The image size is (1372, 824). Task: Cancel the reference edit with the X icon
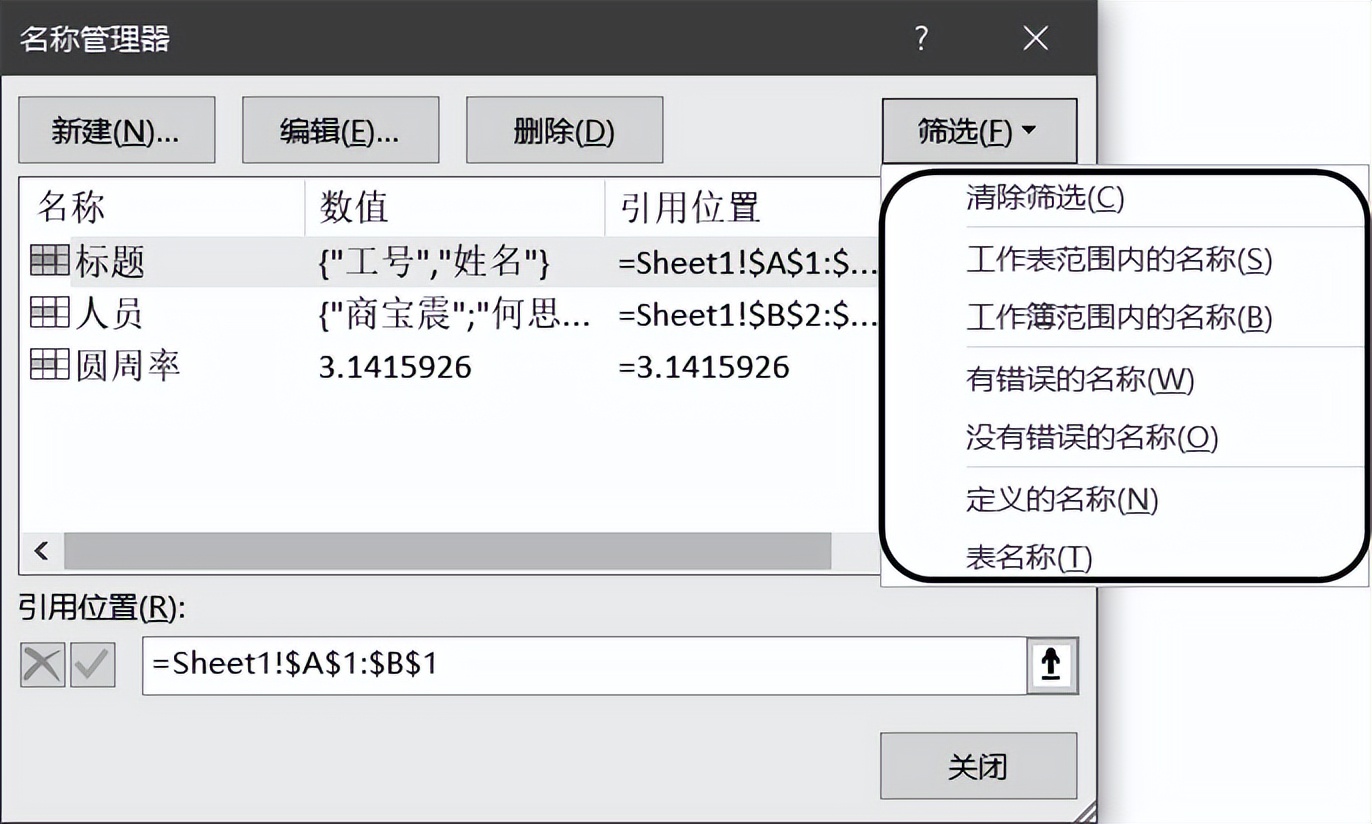(x=40, y=662)
